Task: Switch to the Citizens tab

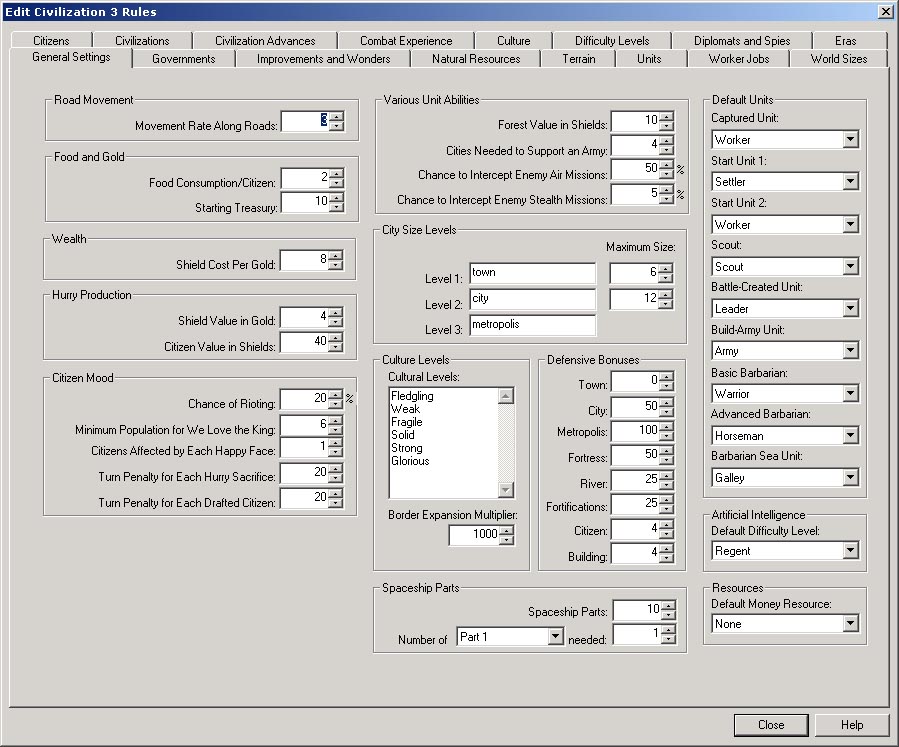Action: 51,40
